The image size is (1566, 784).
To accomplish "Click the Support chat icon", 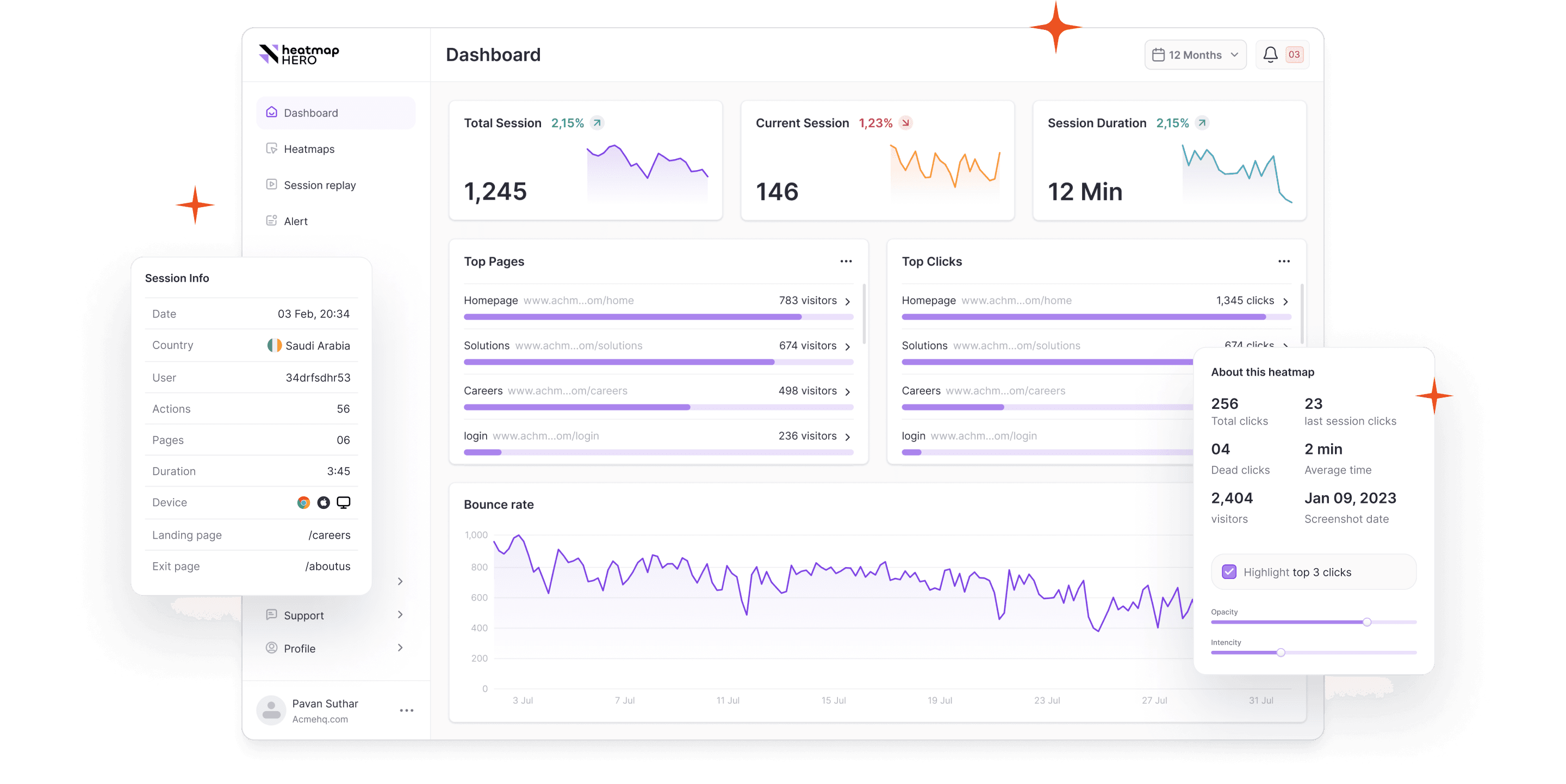I will (272, 614).
